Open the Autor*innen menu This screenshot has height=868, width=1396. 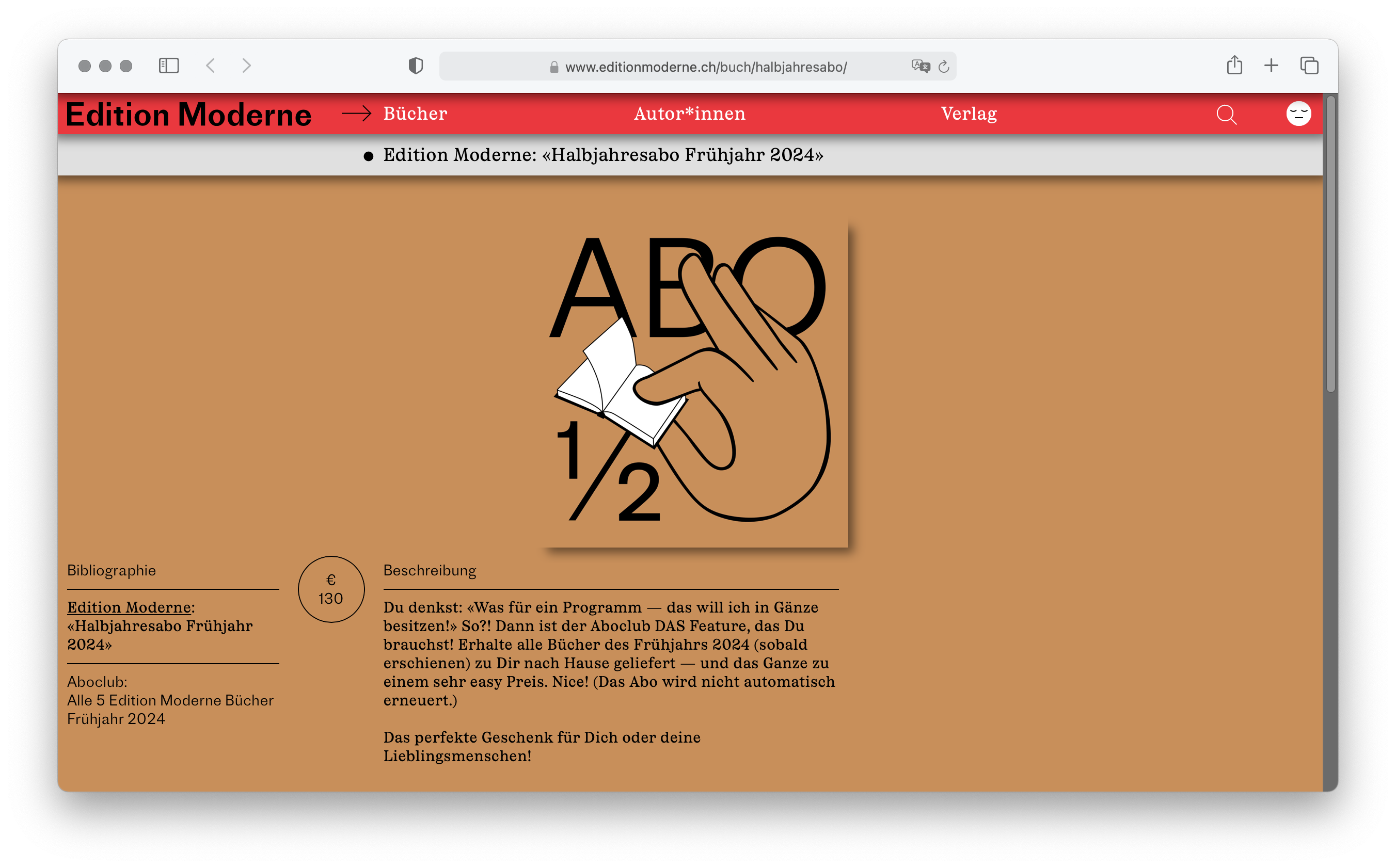click(x=690, y=114)
